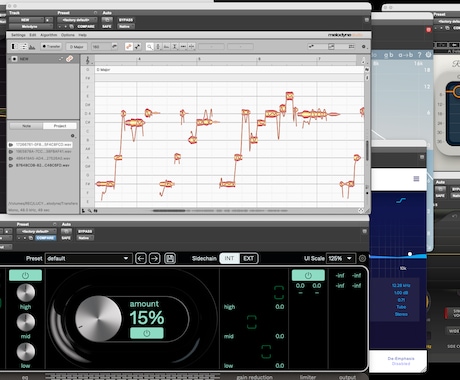Screen dimensions: 460x380
Task: Click COMPARE in the Melodyne header
Action: point(86,27)
